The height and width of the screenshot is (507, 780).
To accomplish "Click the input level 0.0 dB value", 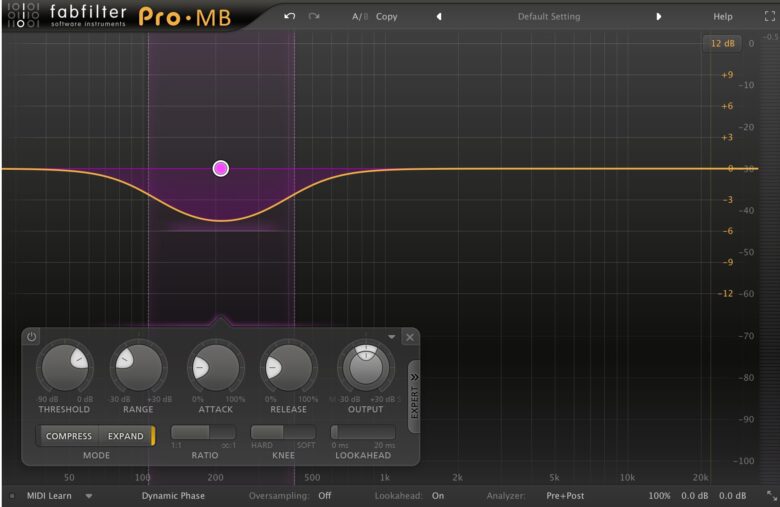I will 694,496.
